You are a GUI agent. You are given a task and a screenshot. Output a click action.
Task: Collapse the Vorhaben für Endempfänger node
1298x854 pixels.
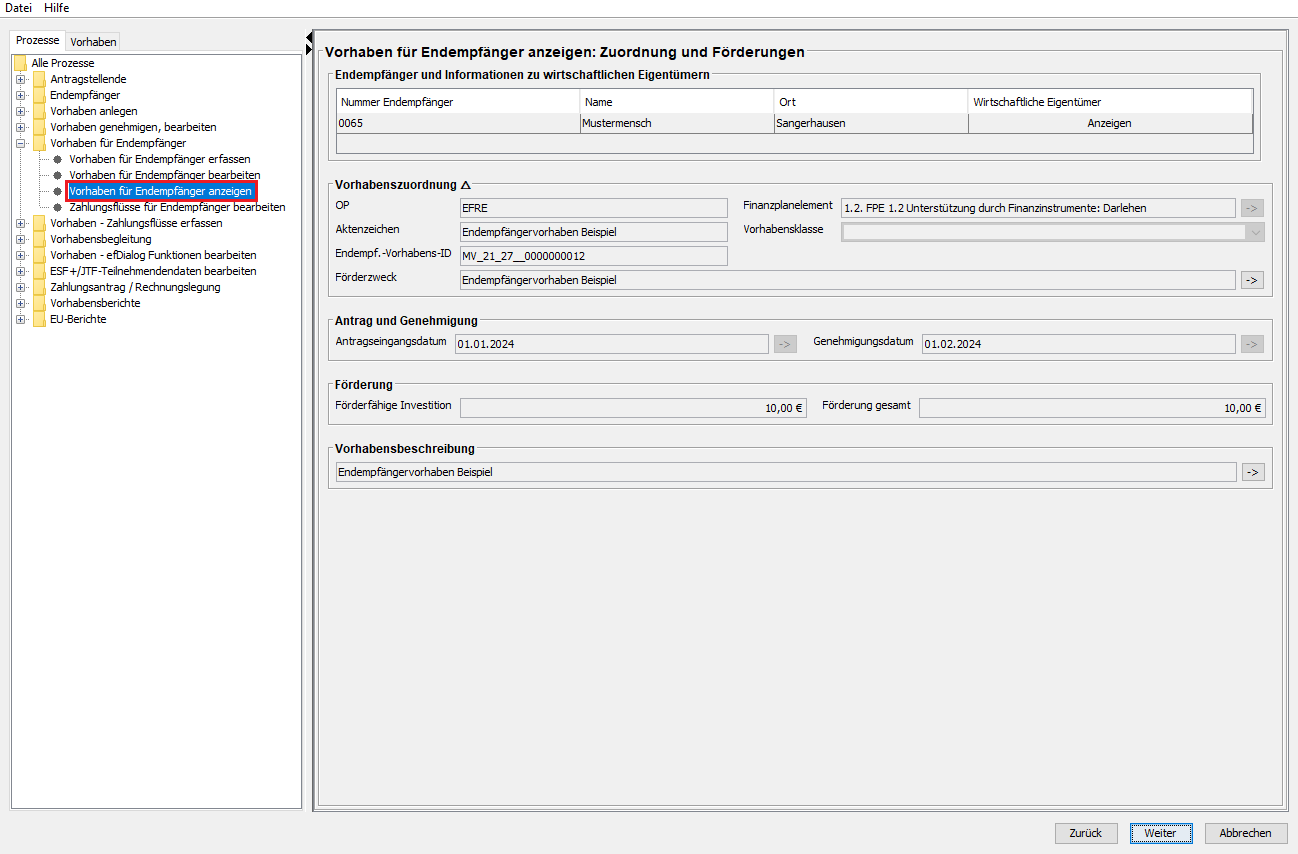20,143
